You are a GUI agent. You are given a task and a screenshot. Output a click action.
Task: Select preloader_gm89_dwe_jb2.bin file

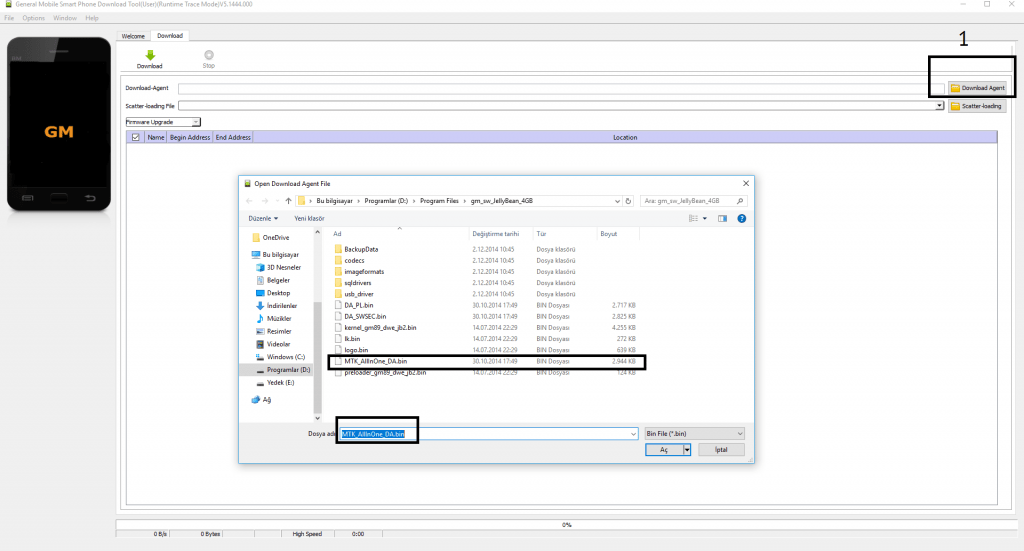point(385,373)
